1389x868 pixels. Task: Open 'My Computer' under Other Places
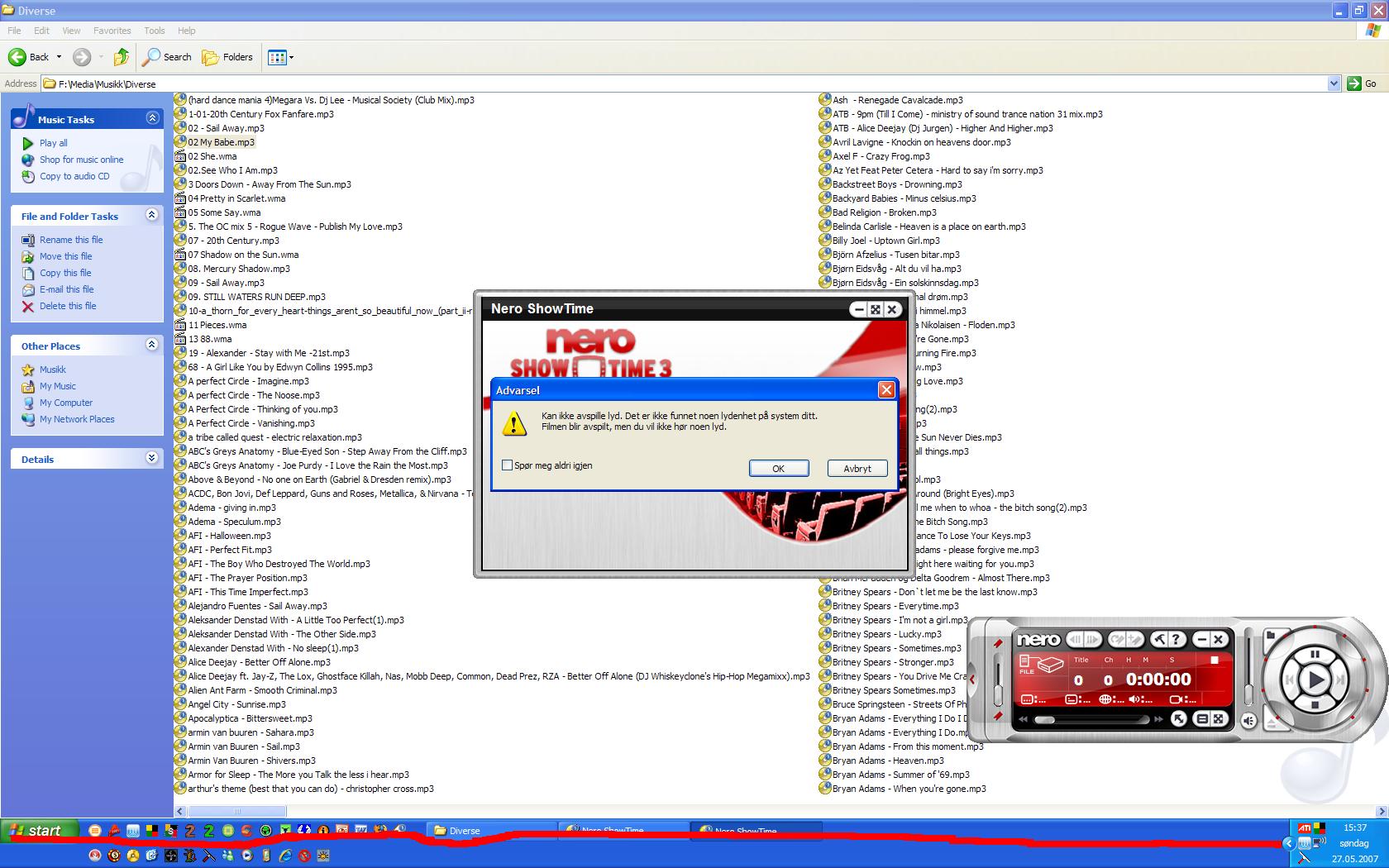[66, 403]
